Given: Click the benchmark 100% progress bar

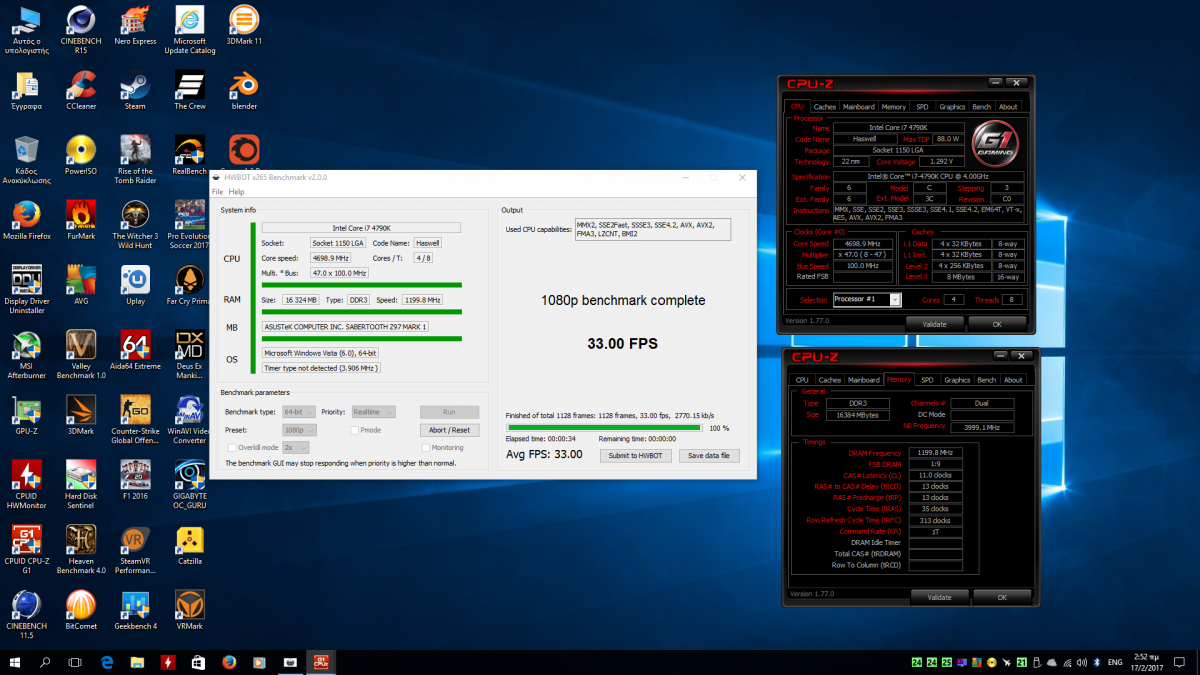Looking at the screenshot, I should (603, 428).
